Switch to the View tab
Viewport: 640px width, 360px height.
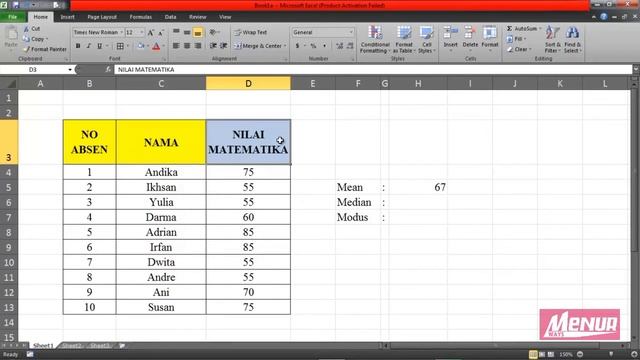(225, 17)
